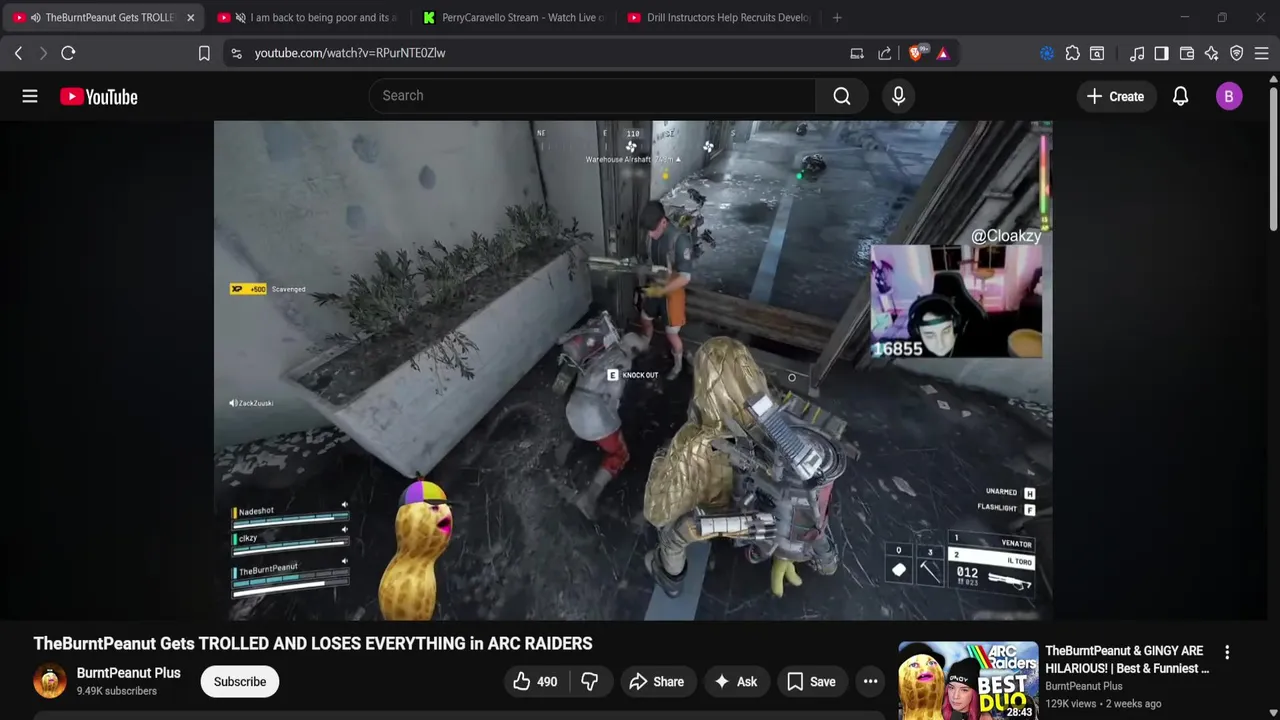Share this video

[x=656, y=682]
